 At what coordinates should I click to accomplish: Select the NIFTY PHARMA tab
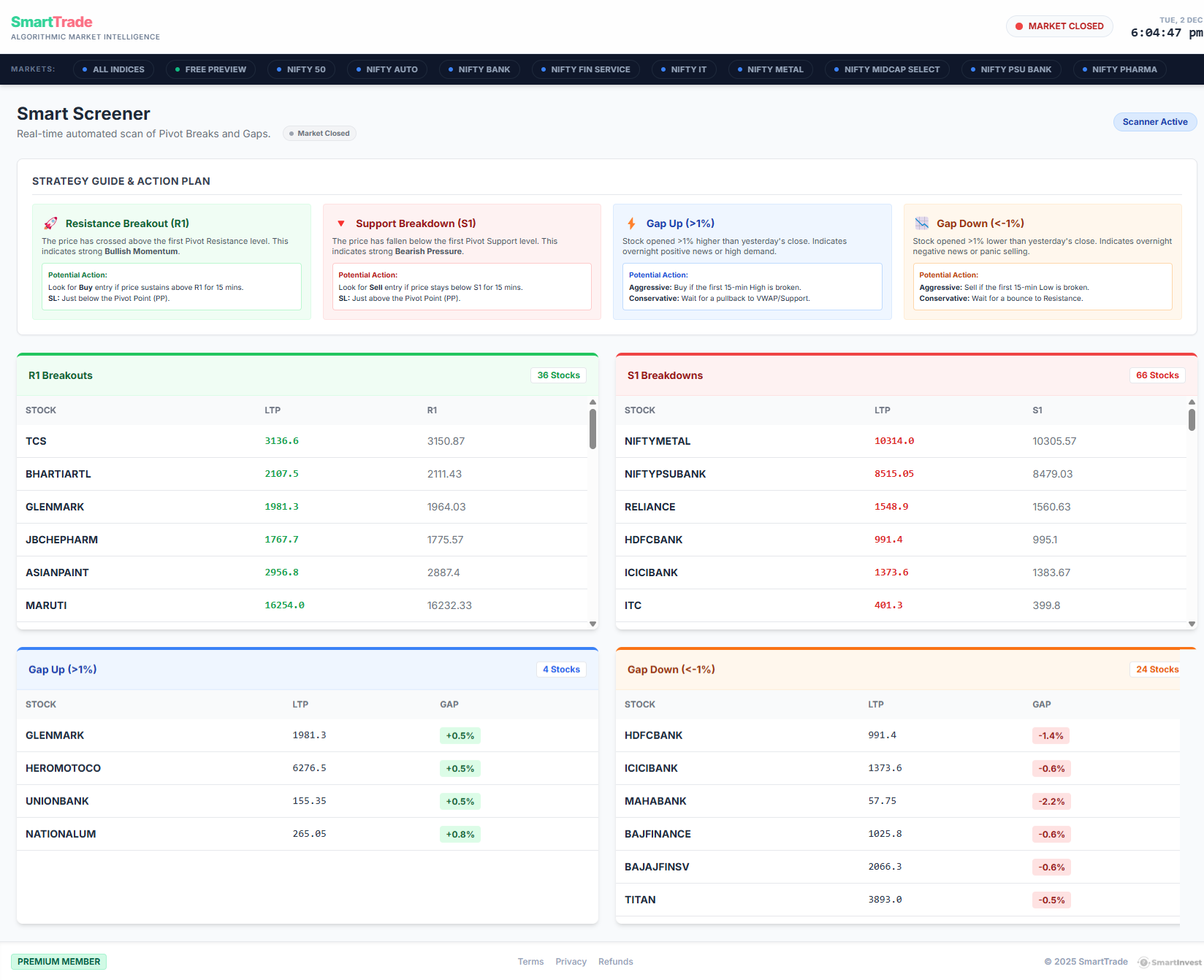click(x=1119, y=69)
